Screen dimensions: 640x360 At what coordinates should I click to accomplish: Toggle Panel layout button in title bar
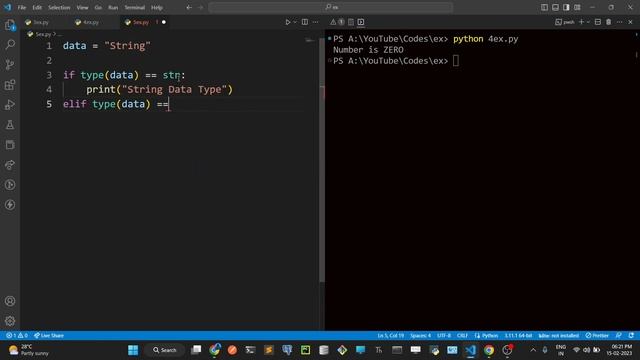(556, 7)
